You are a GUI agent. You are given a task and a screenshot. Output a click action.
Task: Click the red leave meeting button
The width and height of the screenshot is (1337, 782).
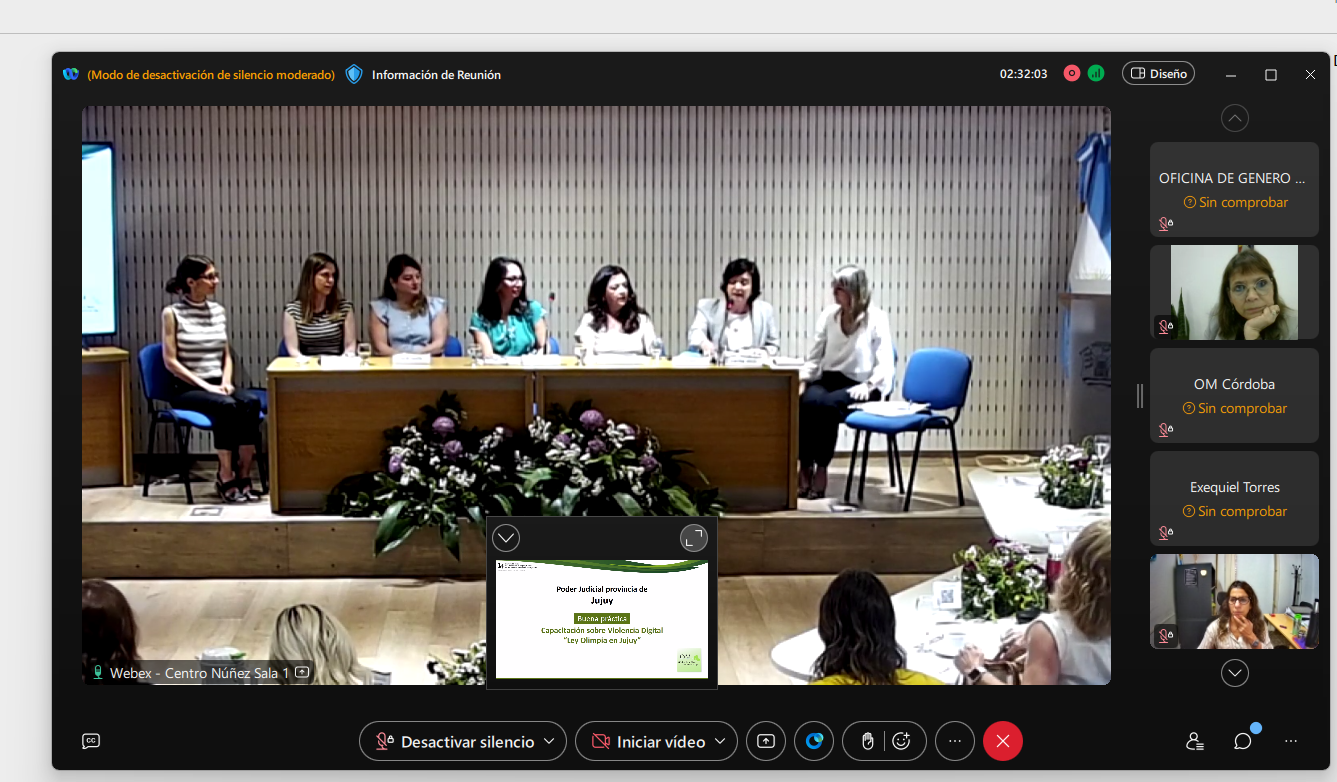(x=1003, y=741)
